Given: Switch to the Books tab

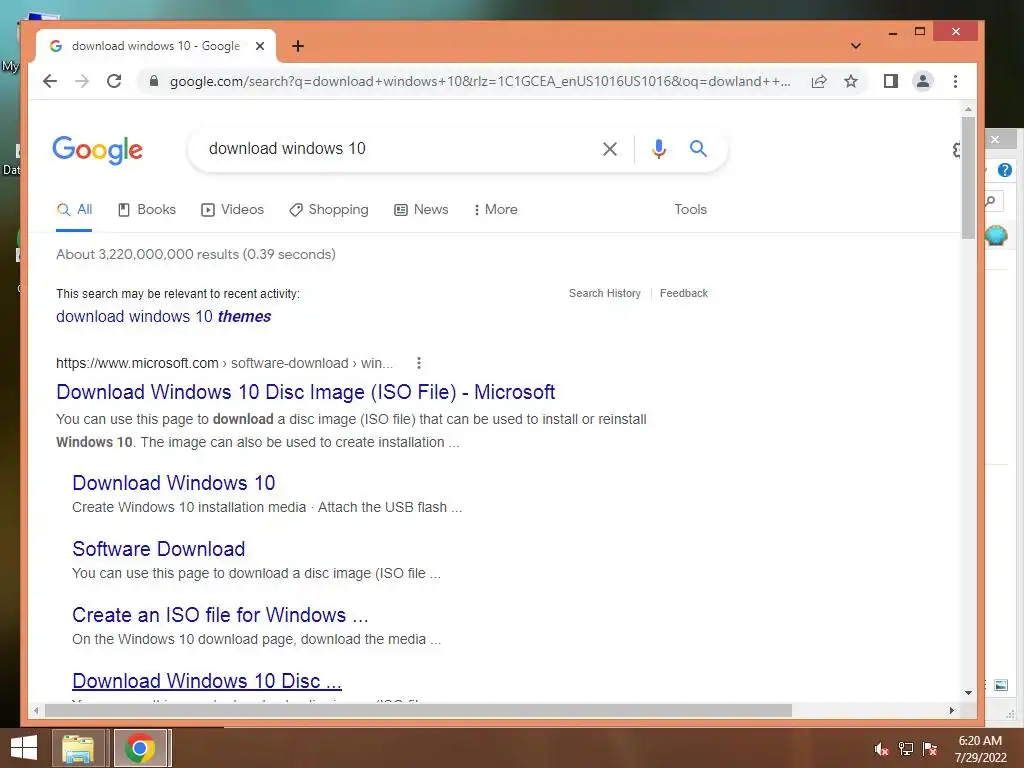Looking at the screenshot, I should (x=147, y=210).
